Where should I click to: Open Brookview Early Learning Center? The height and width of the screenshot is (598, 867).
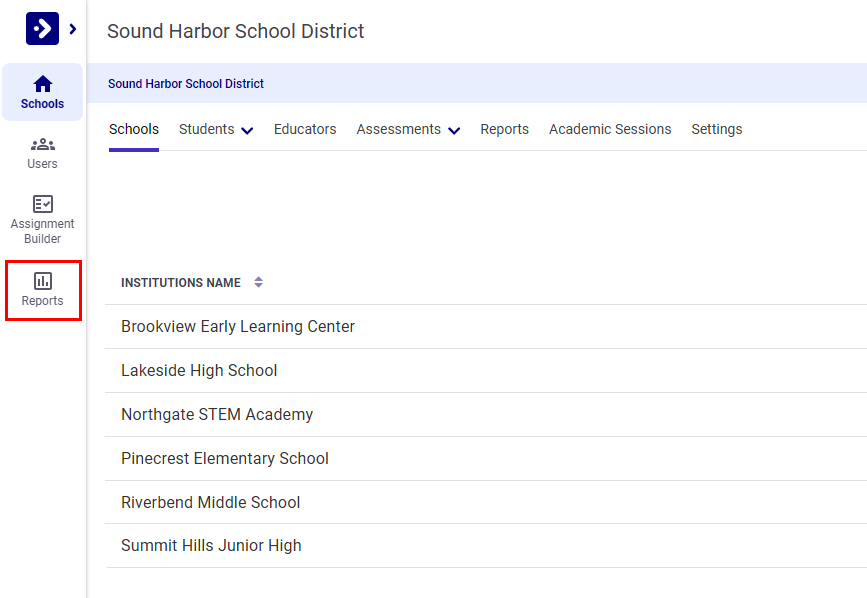click(237, 326)
